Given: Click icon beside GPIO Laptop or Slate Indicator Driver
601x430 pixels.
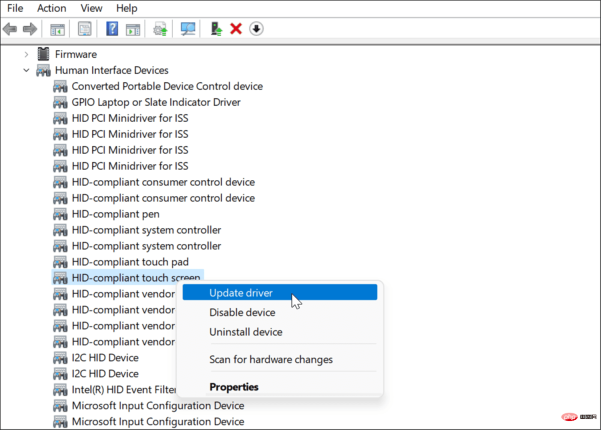Looking at the screenshot, I should coord(60,102).
